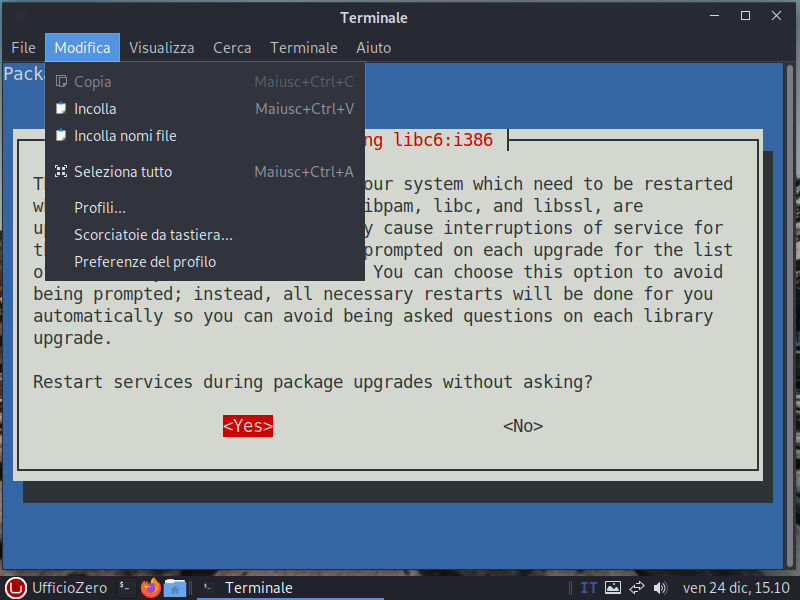Launch terminal from taskbar quick-launch icon
Screen dimensions: 800x600
[123, 588]
